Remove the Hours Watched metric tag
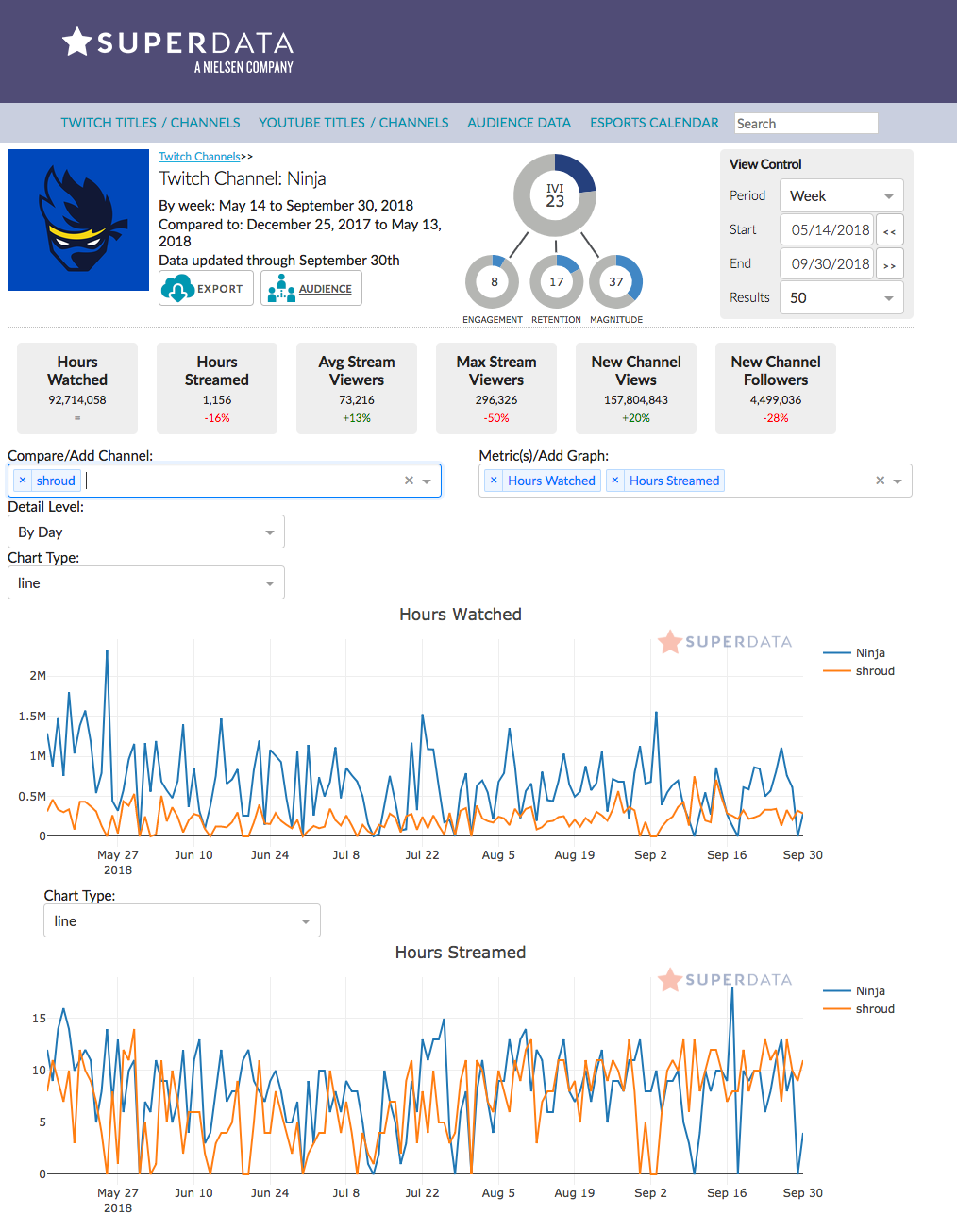Screen dimensions: 957x1232 [x=494, y=481]
